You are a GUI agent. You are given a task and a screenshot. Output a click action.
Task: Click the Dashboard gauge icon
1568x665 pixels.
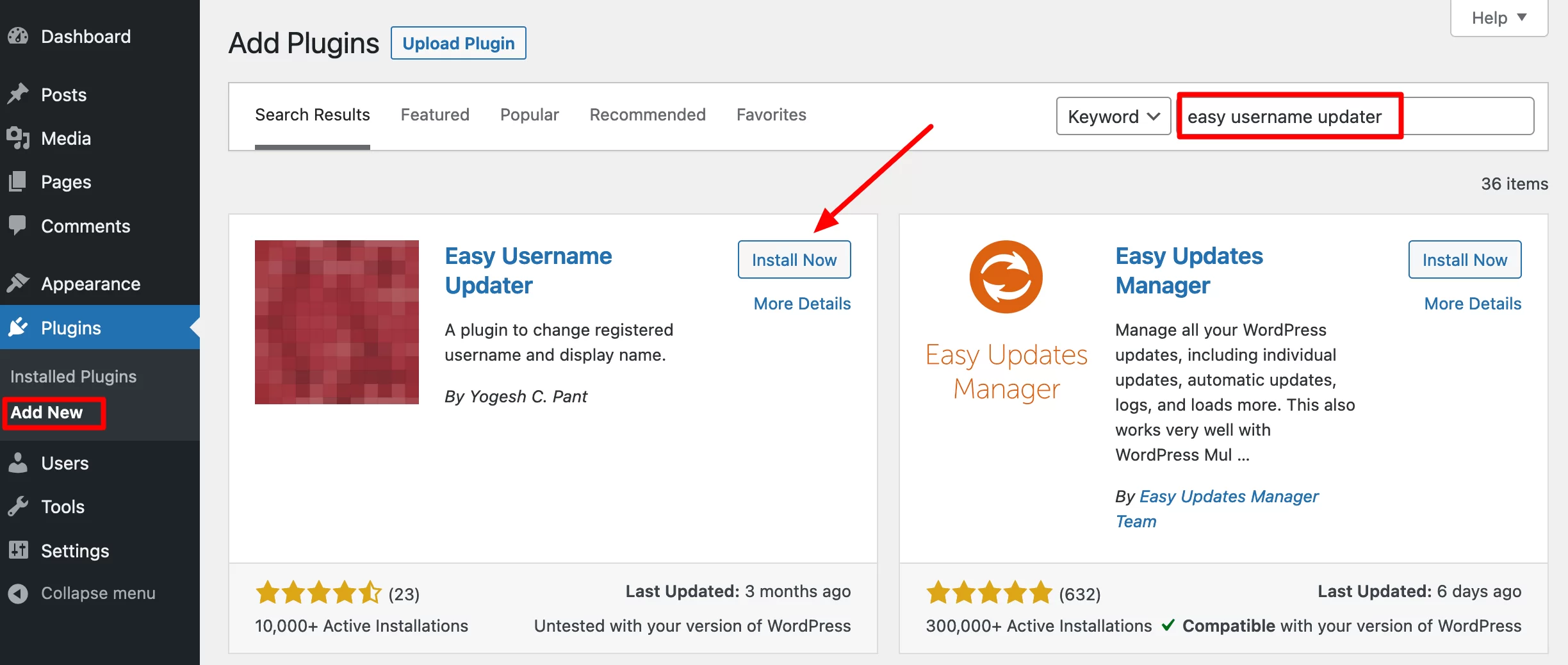tap(18, 37)
